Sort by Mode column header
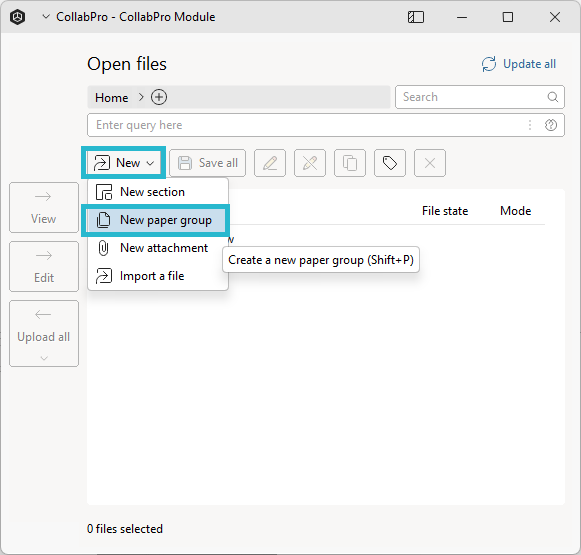 point(515,211)
